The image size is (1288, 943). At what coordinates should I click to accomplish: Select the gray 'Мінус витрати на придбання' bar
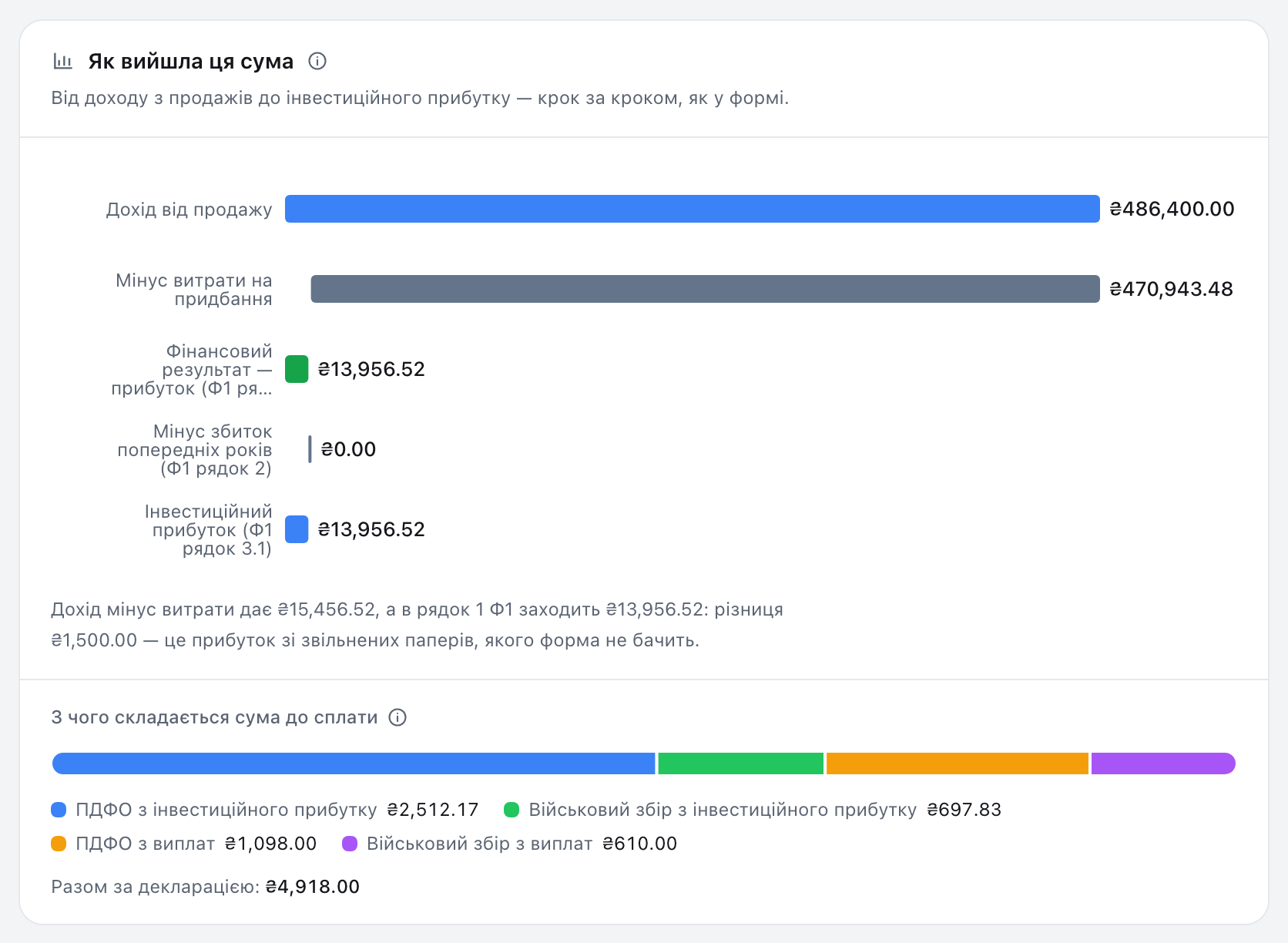(705, 289)
